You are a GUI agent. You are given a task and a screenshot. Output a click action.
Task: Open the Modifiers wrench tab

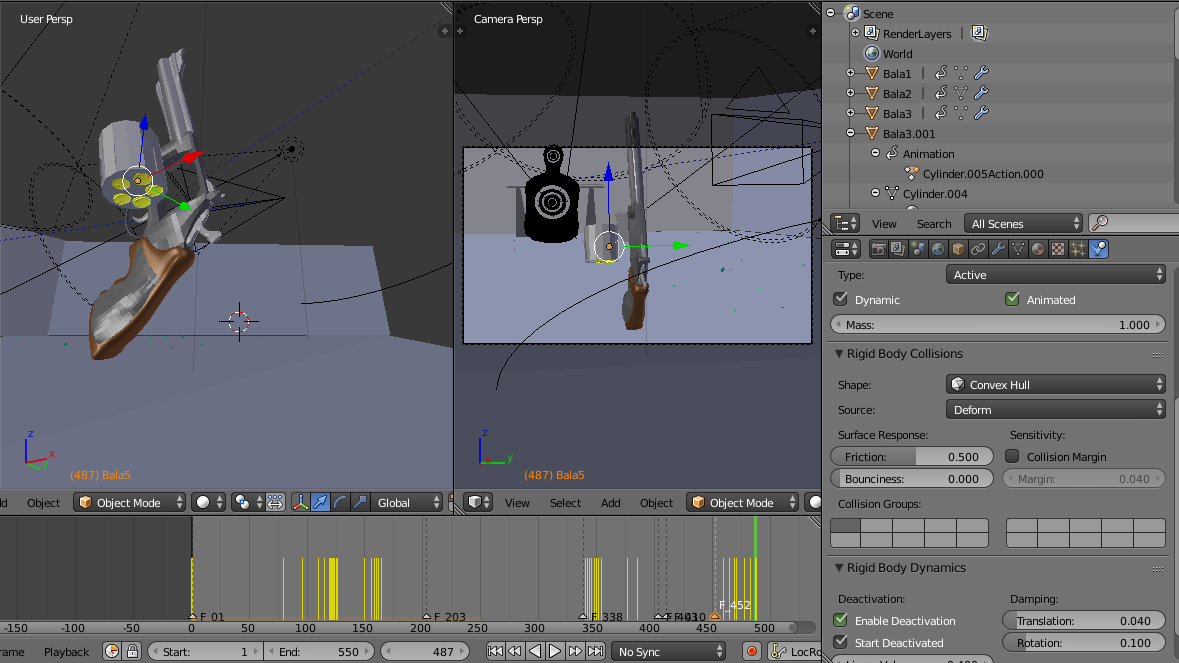[998, 249]
